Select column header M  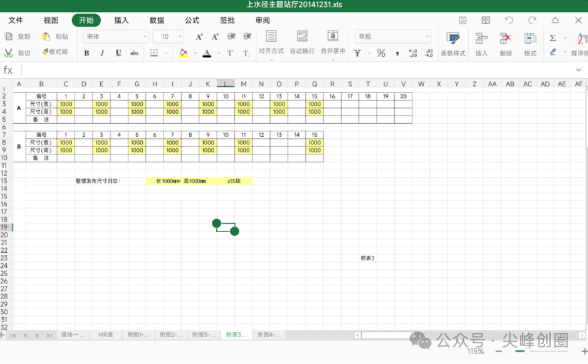[243, 84]
